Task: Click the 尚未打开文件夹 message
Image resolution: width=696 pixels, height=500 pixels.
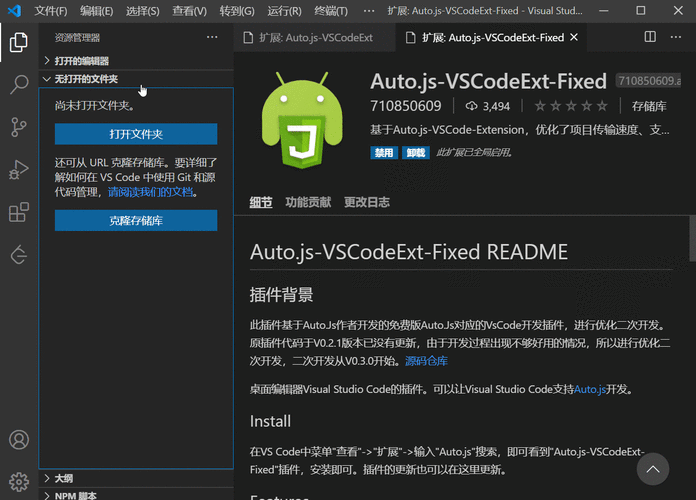Action: (95, 106)
